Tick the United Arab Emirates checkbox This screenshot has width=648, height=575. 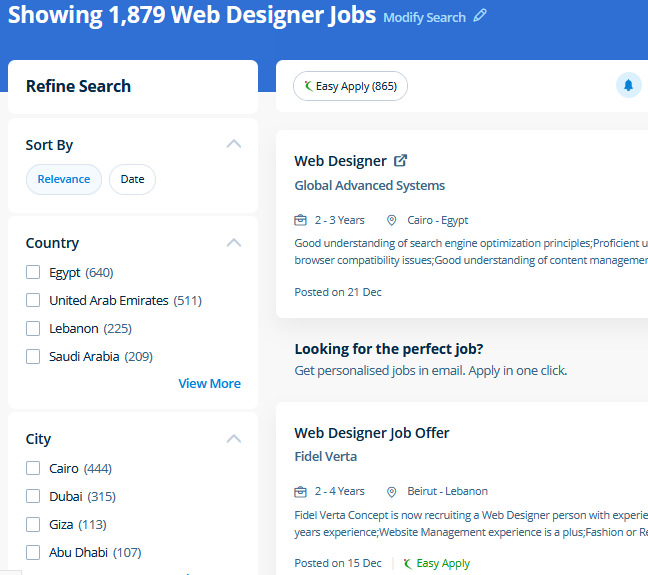33,300
